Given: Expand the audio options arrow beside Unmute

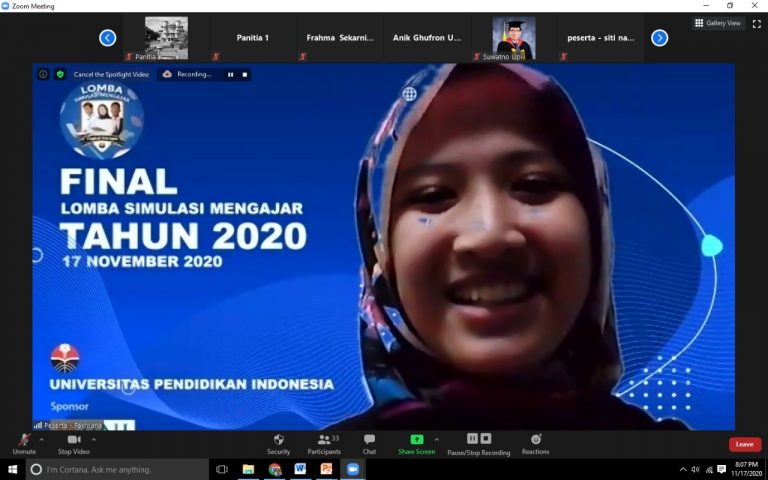Looking at the screenshot, I should coord(42,440).
